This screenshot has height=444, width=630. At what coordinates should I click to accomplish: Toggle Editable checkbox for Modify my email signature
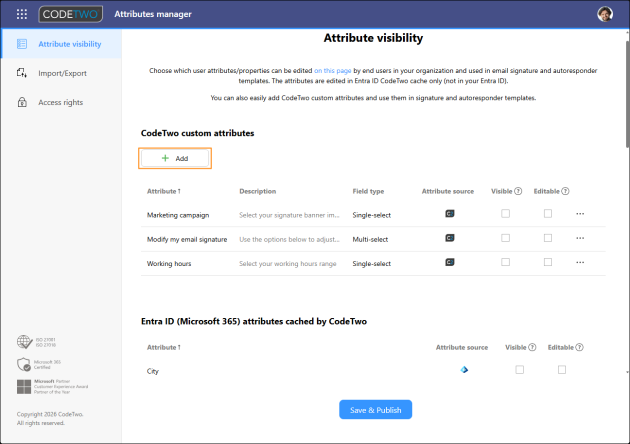coord(548,238)
